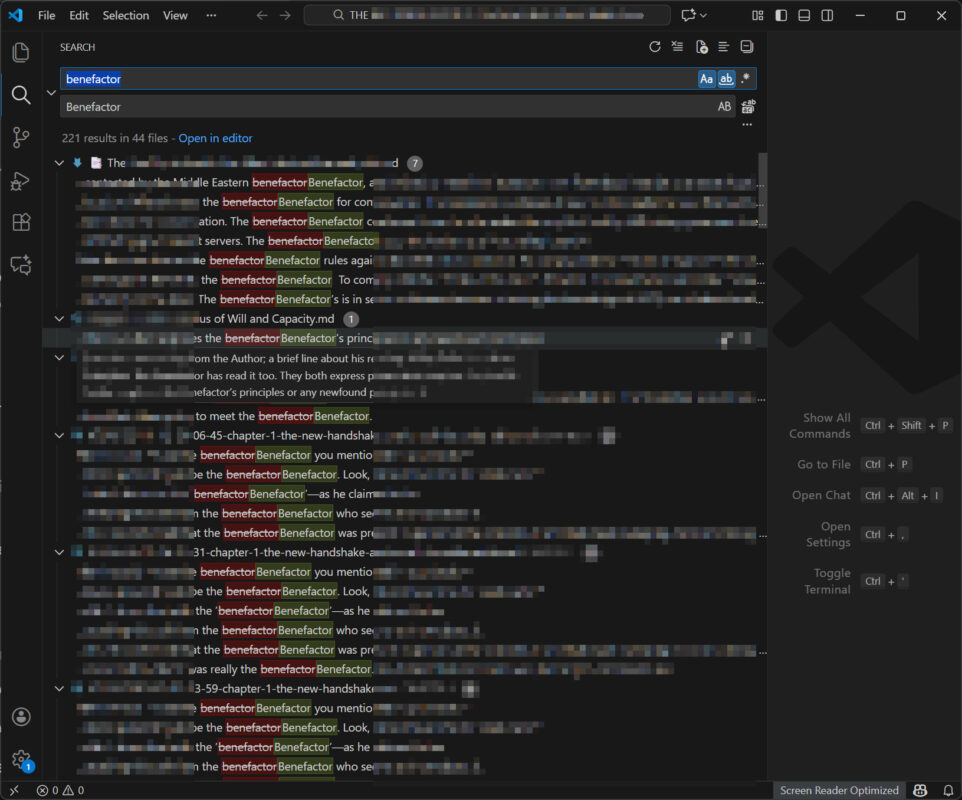Click 'Open in editor' link
This screenshot has height=800, width=962.
(215, 138)
